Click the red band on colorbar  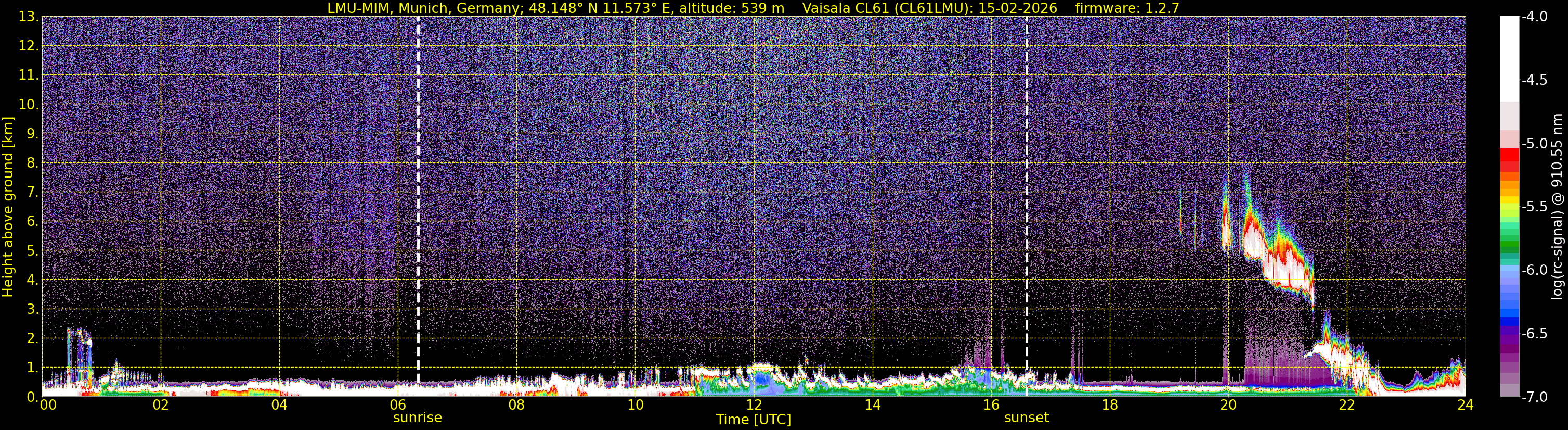[1509, 155]
